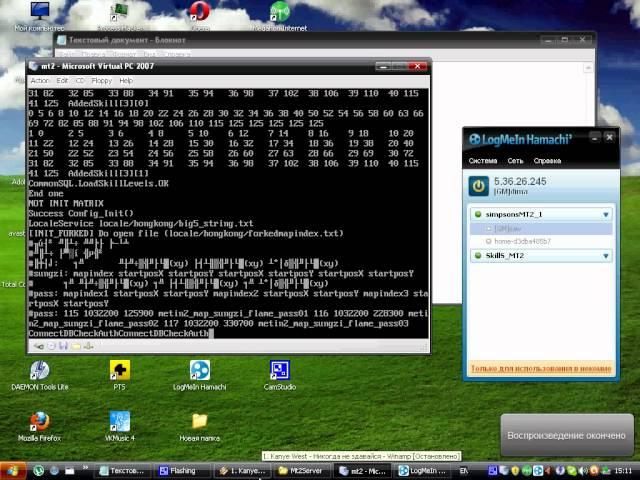
Task: Expand the Skill5_MT2 network arrow
Action: point(606,256)
